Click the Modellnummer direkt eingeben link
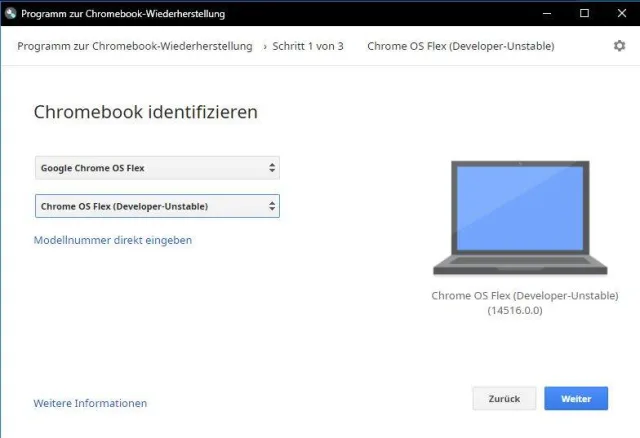This screenshot has height=438, width=640. pos(113,240)
